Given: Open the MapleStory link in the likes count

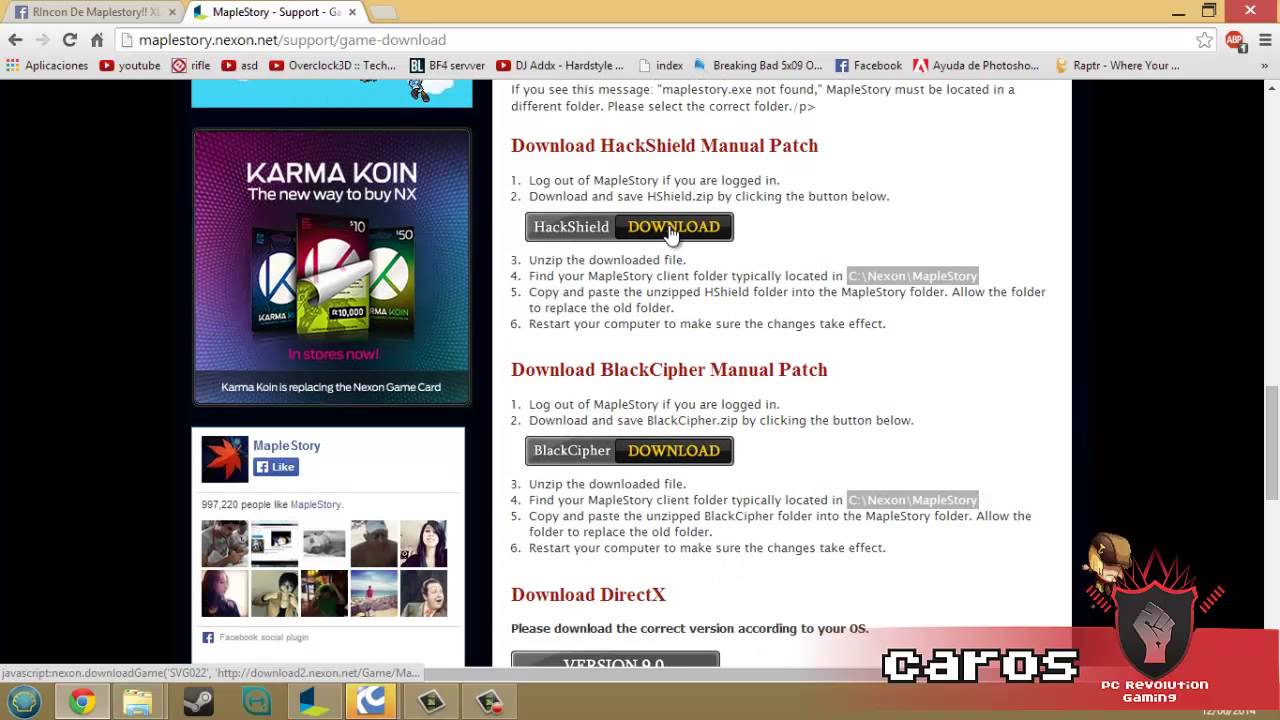Looking at the screenshot, I should click(315, 505).
